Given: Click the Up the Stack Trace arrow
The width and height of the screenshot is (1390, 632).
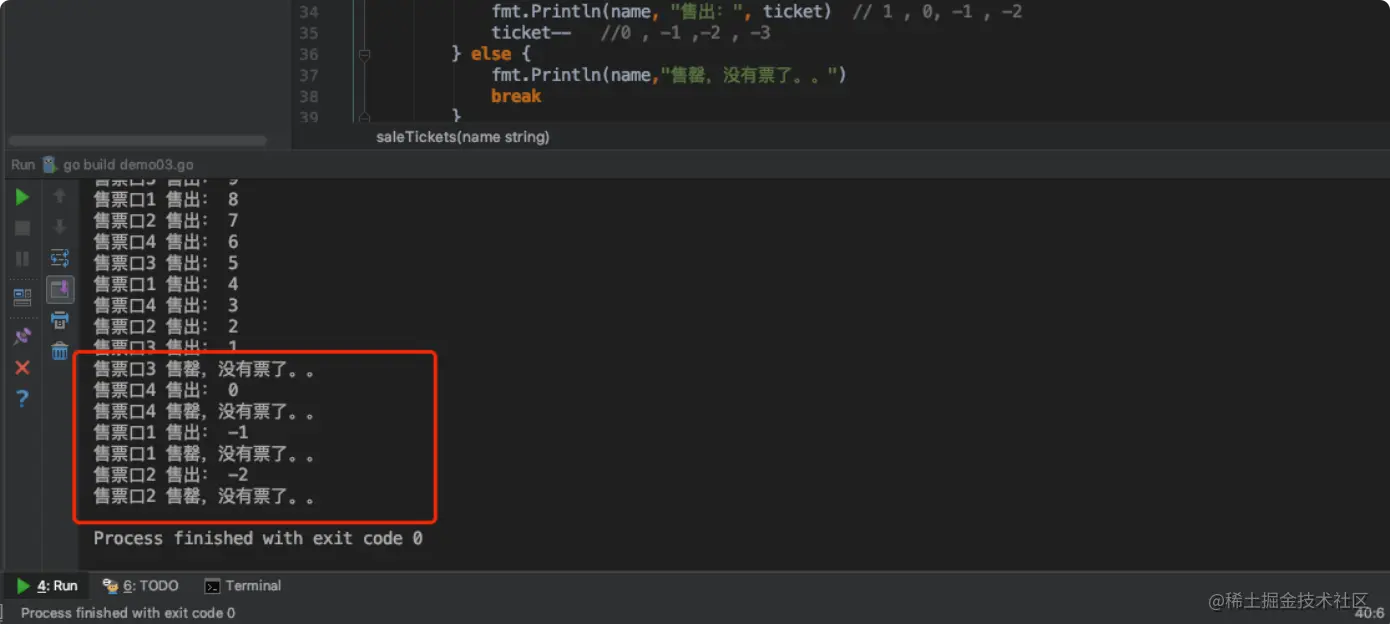Looking at the screenshot, I should (x=60, y=196).
